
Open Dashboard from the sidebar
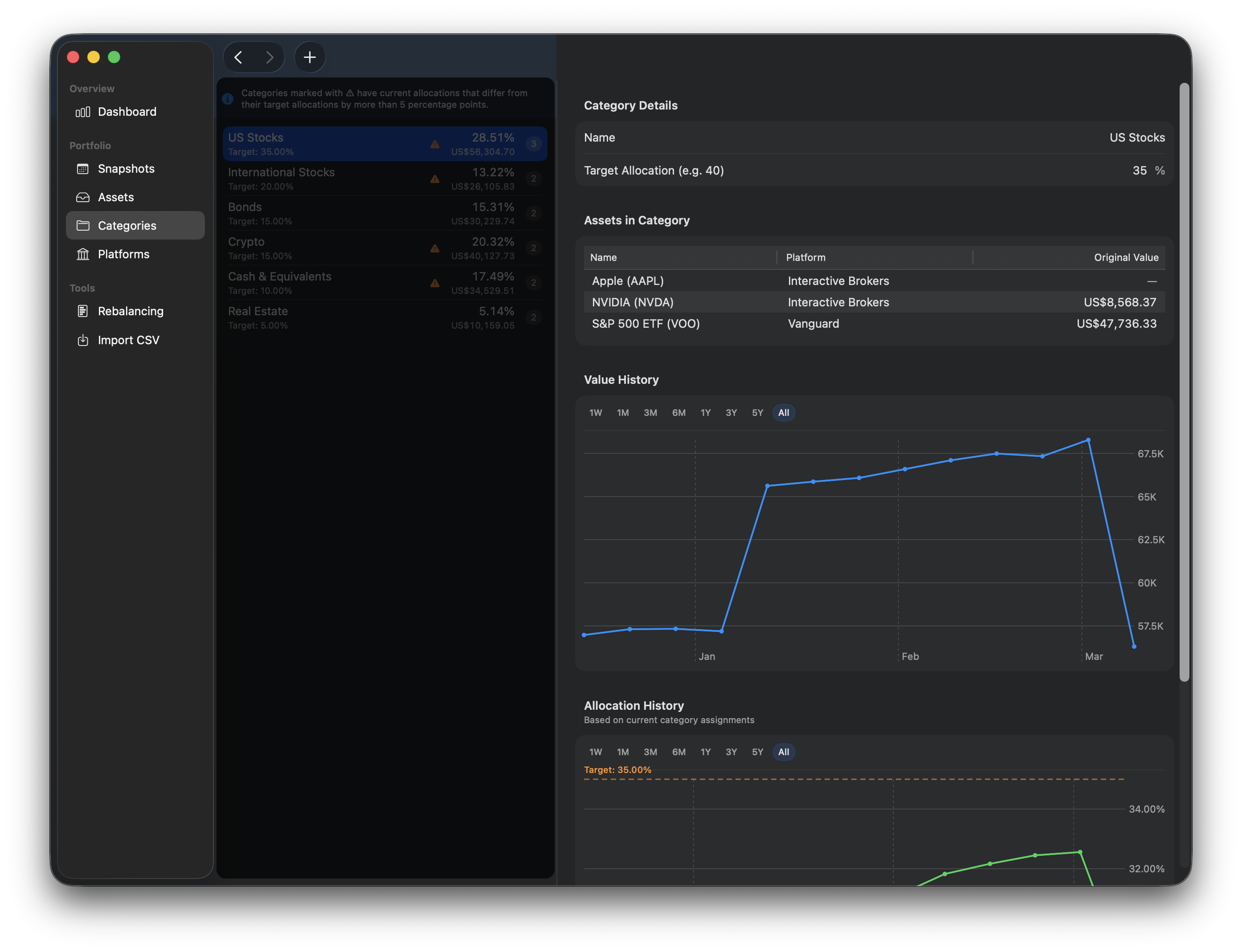[x=127, y=112]
